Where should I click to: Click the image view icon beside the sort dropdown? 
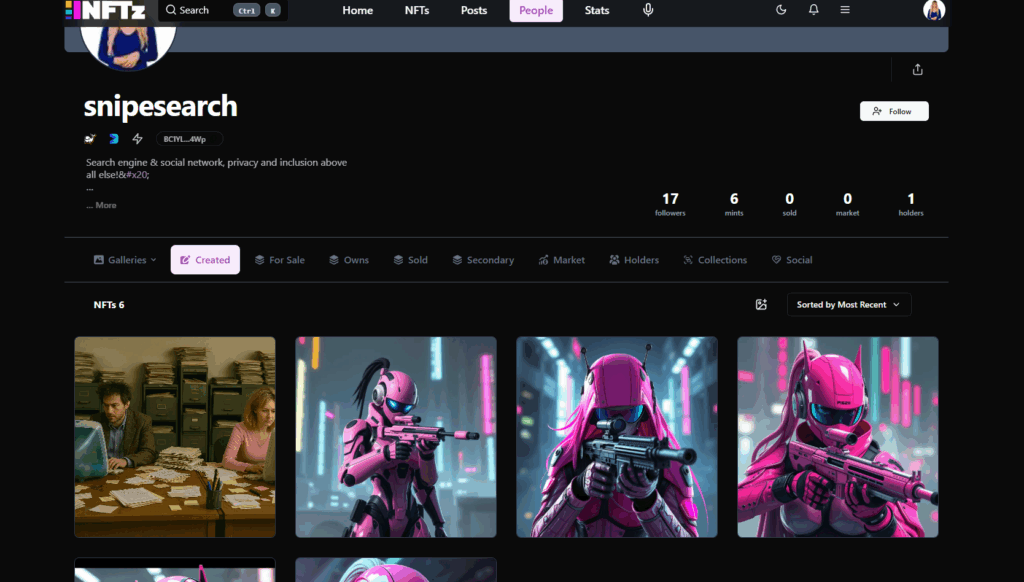[x=761, y=304]
